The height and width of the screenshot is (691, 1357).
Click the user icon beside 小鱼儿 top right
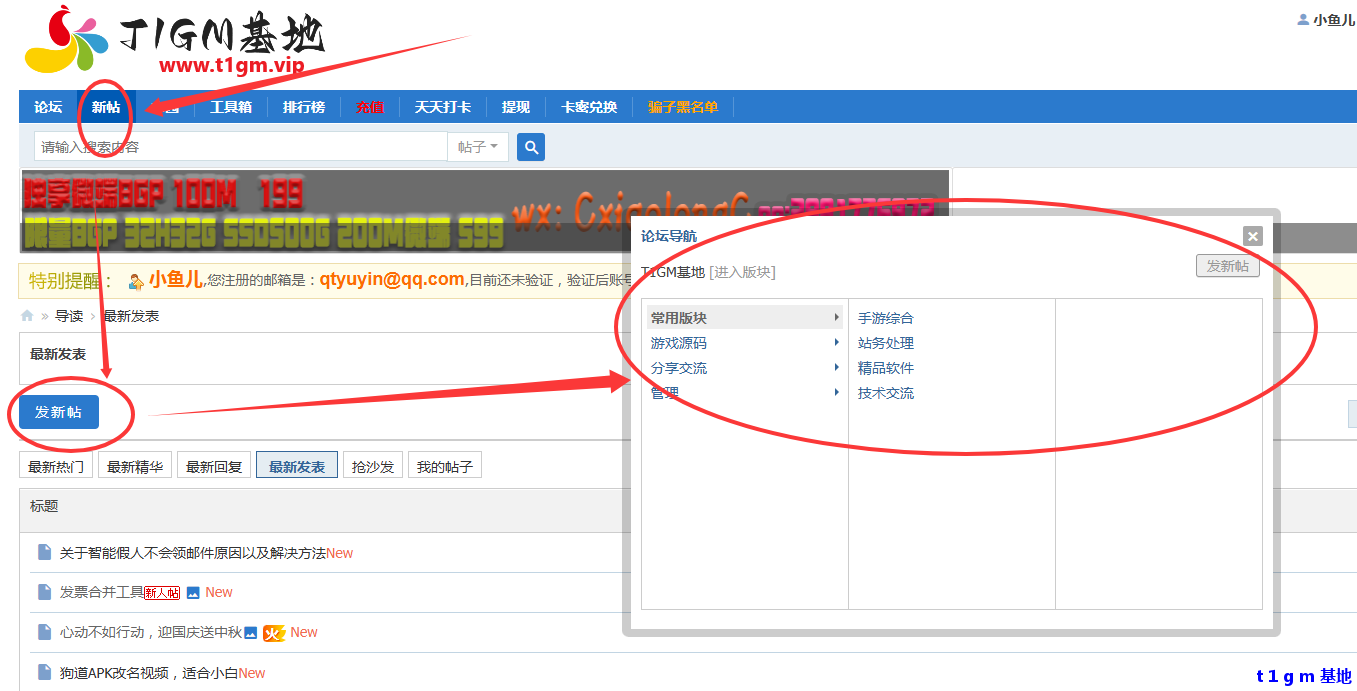(x=1302, y=18)
